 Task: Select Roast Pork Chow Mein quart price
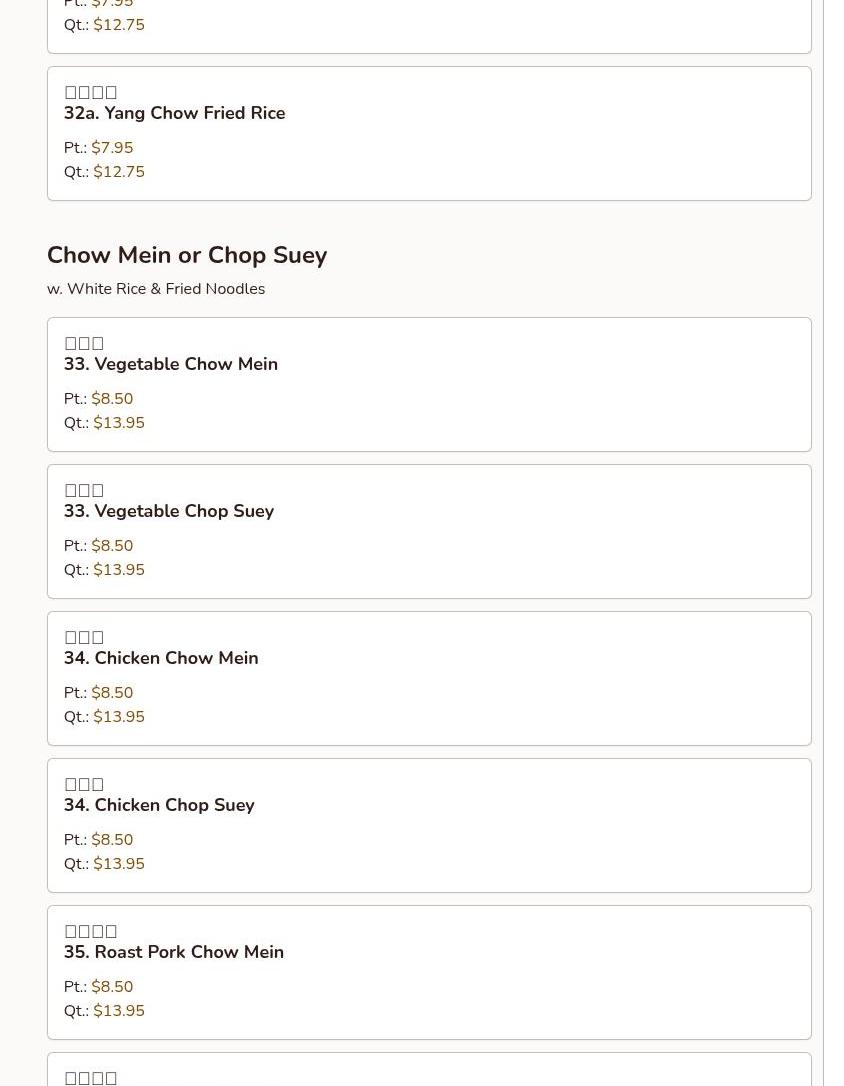point(119,1011)
